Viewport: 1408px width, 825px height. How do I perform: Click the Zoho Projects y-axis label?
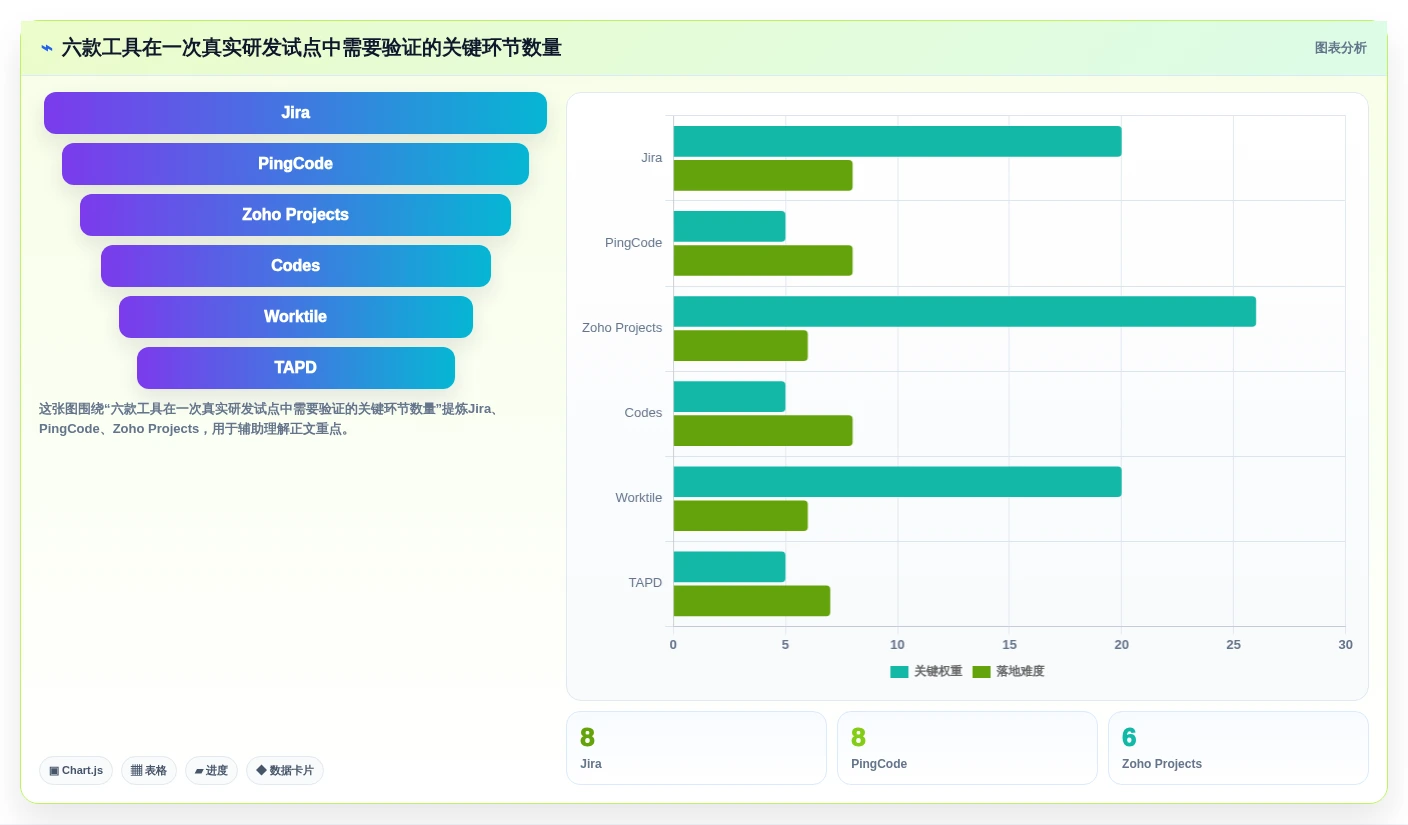pyautogui.click(x=622, y=328)
